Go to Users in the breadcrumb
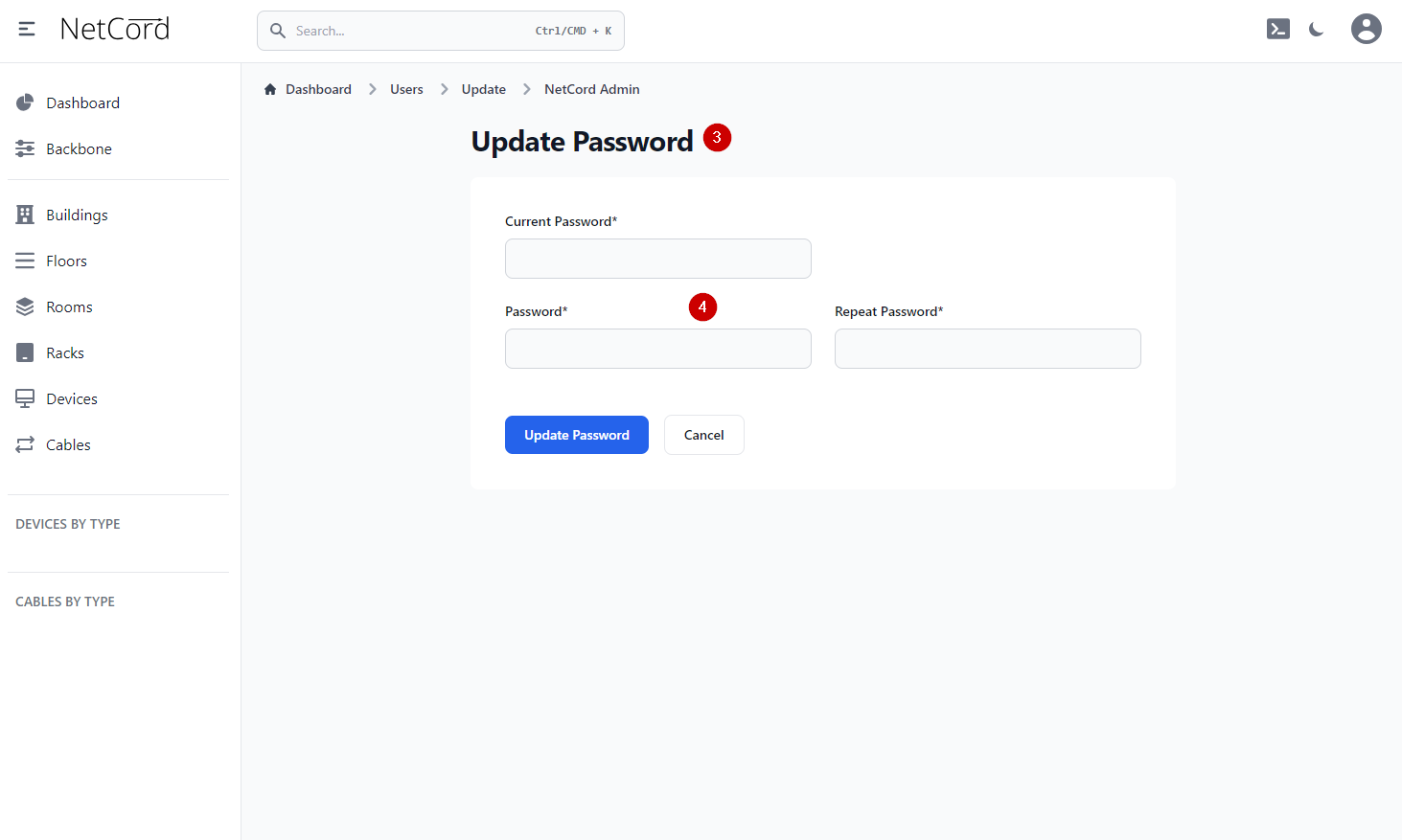Viewport: 1402px width, 840px height. coord(406,89)
